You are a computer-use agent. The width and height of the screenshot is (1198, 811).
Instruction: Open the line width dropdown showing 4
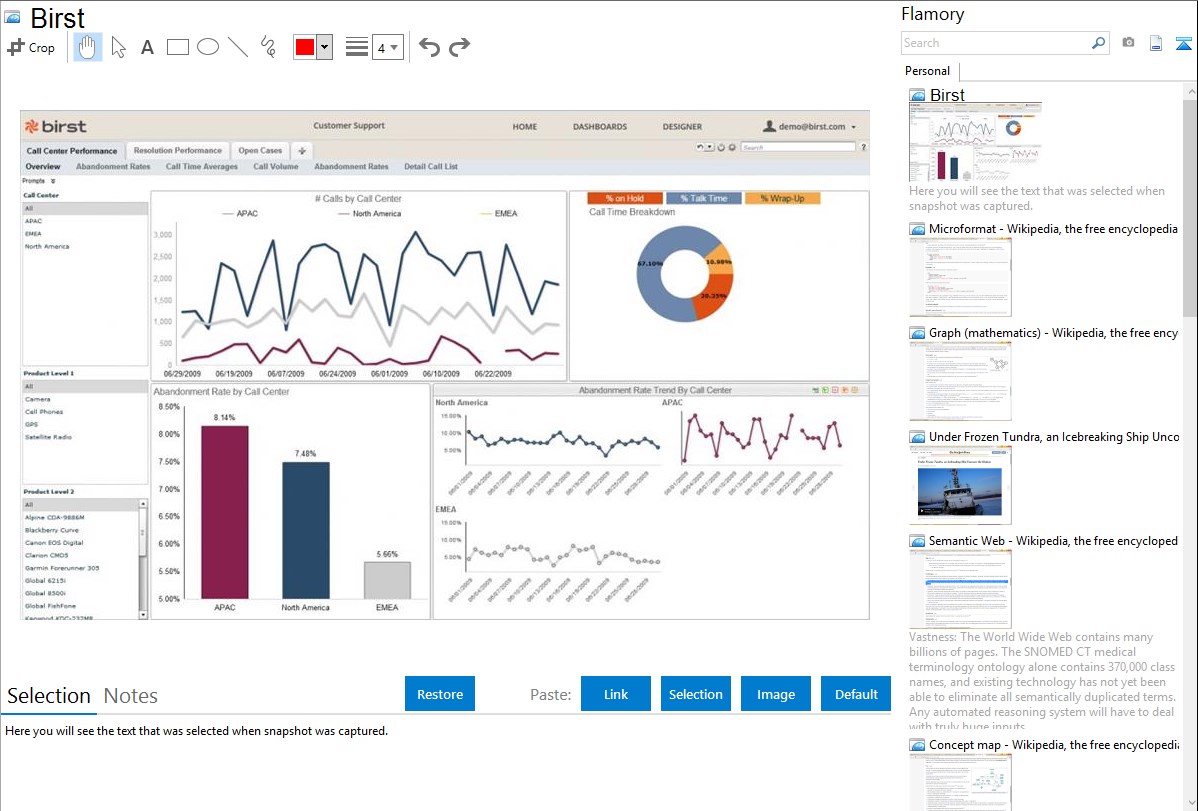pos(387,47)
